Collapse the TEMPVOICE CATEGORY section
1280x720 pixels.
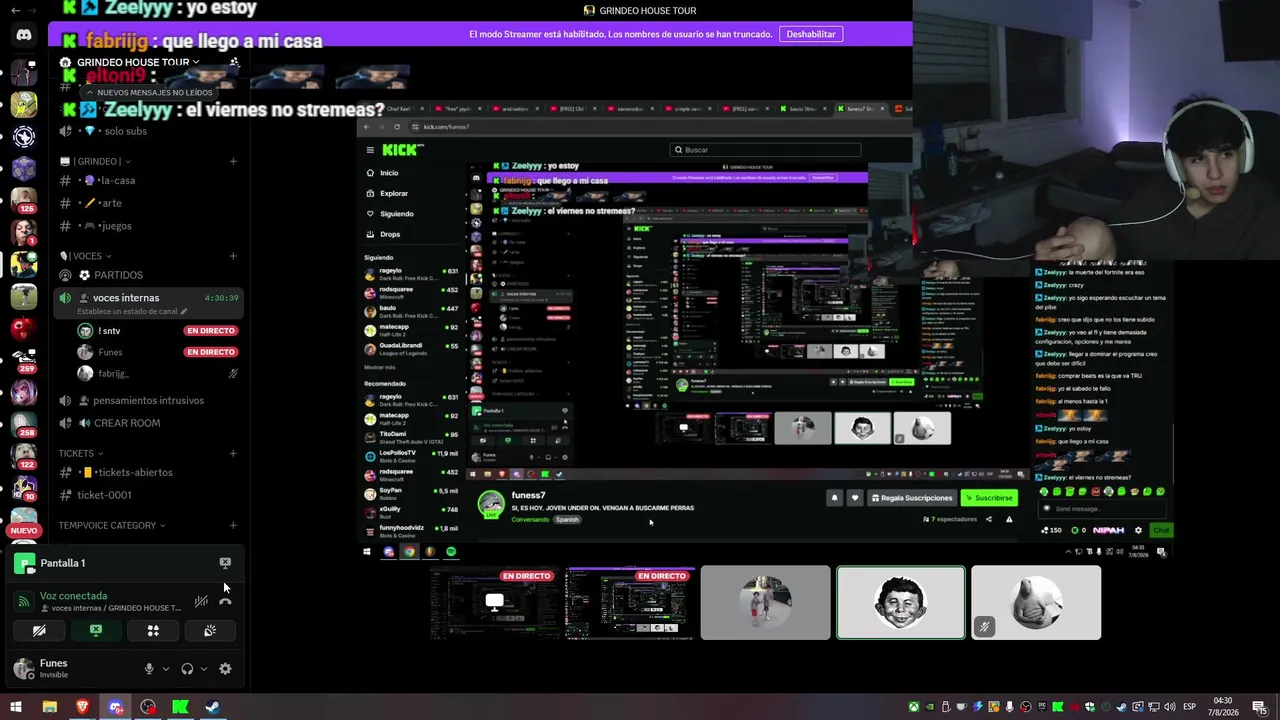[x=112, y=526]
